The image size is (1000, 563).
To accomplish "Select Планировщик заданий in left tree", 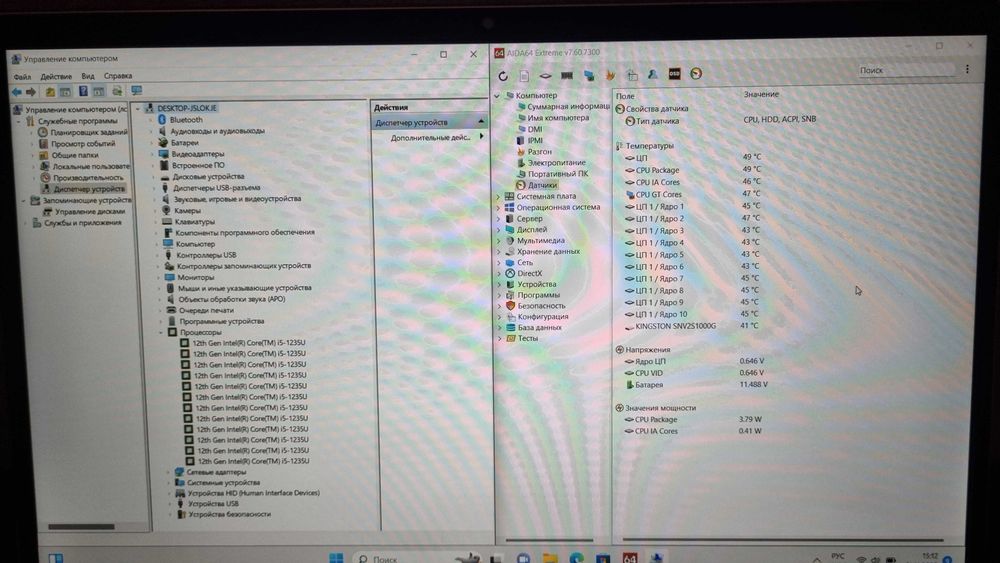I will [x=88, y=132].
